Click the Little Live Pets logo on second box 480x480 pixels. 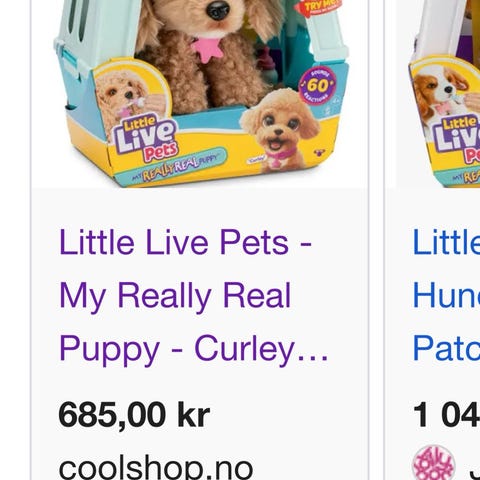456,139
